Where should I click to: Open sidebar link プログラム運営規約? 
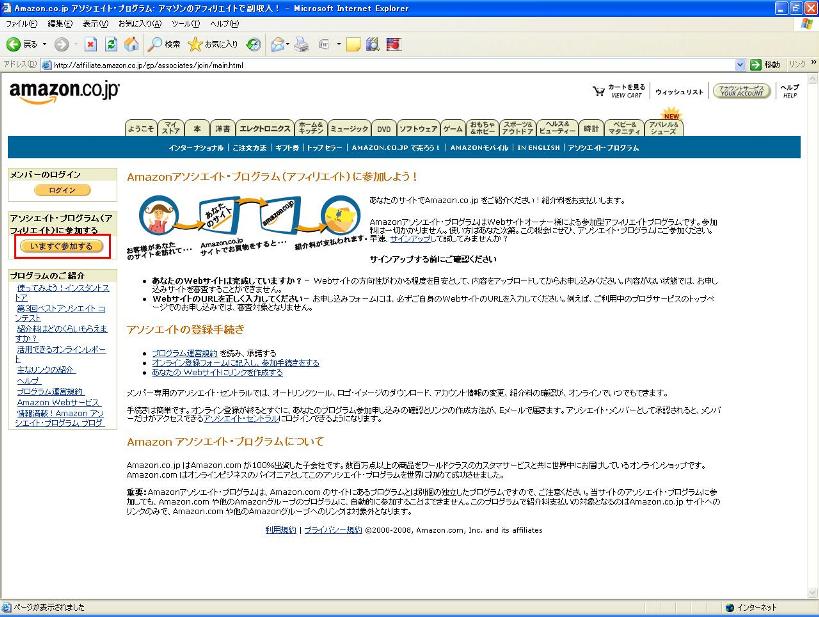click(50, 391)
